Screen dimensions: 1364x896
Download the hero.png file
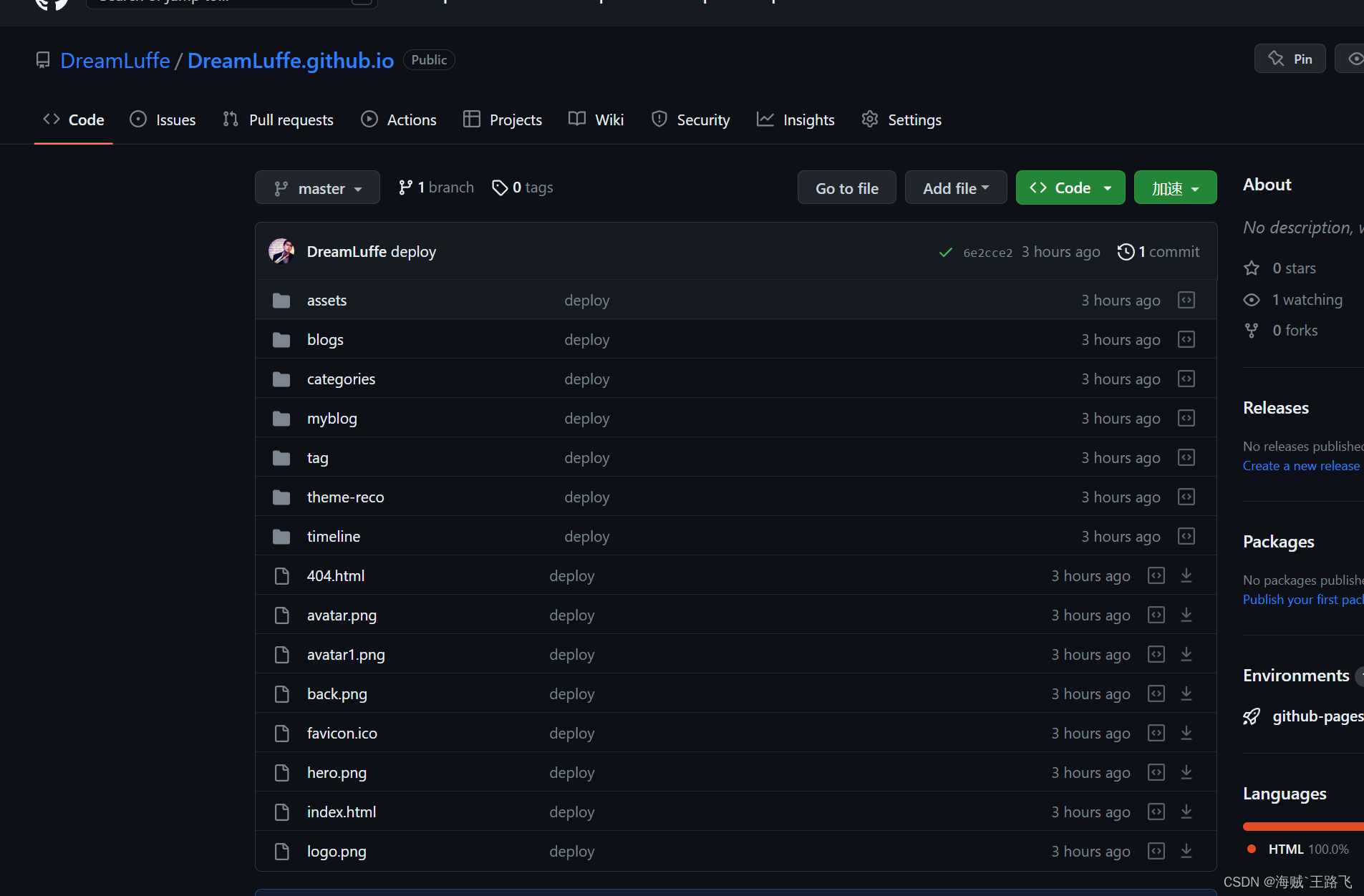tap(1186, 772)
